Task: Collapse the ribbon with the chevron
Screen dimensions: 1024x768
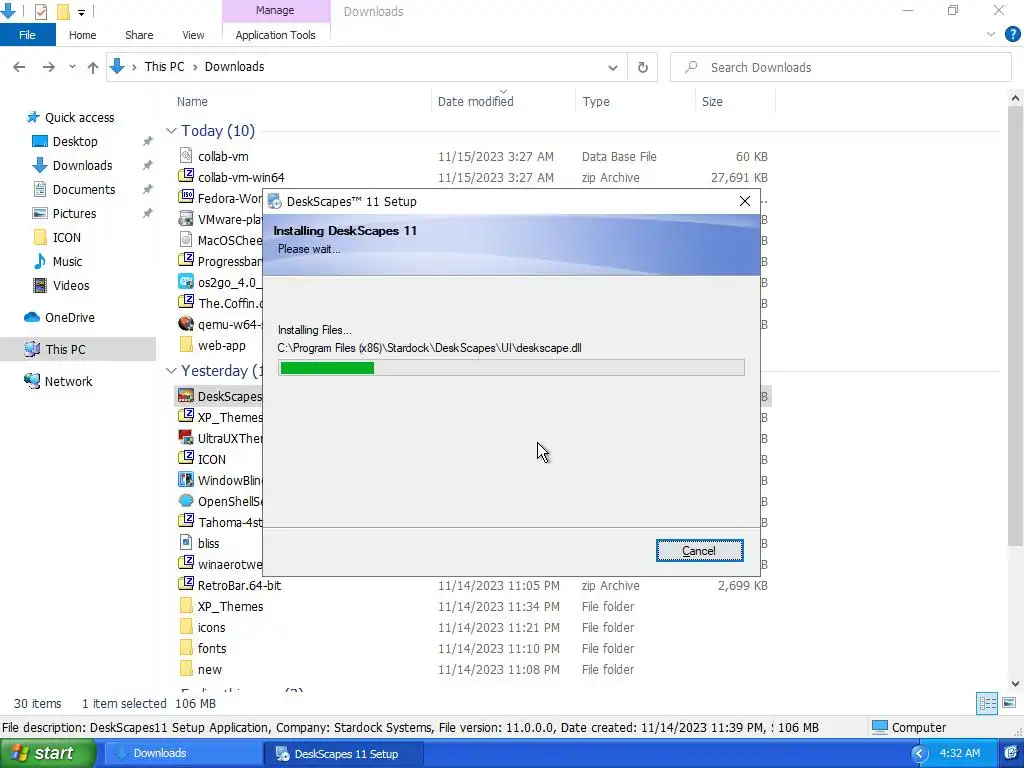Action: click(991, 35)
